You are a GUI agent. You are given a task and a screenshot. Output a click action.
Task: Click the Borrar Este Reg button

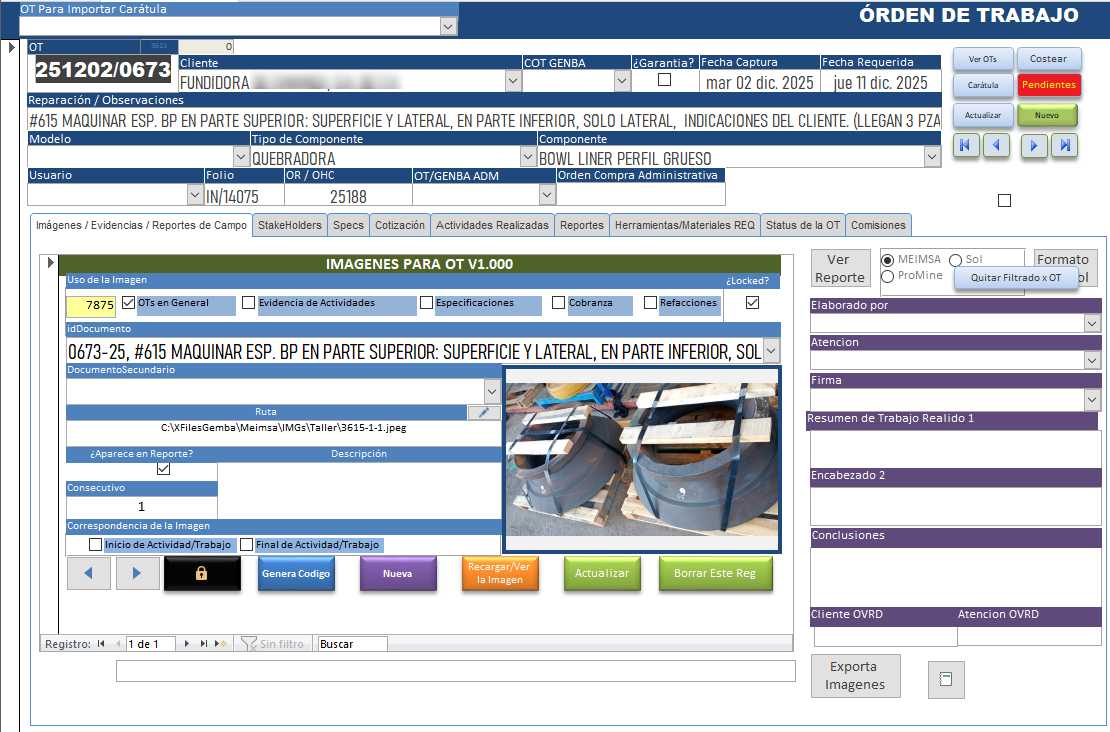pos(715,574)
